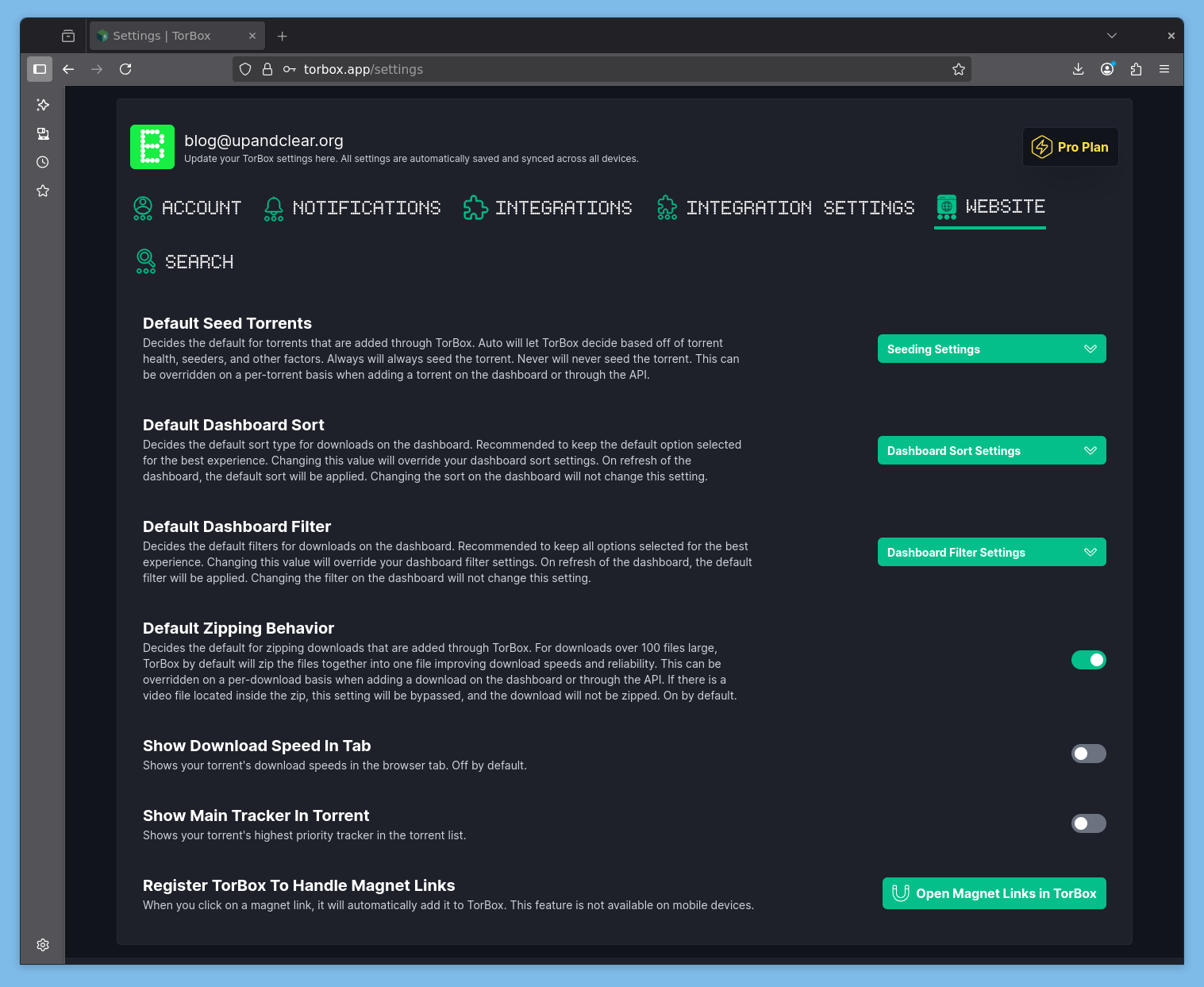The height and width of the screenshot is (987, 1204).
Task: Click the Show Download Speed In Tab heading
Action: [x=256, y=746]
